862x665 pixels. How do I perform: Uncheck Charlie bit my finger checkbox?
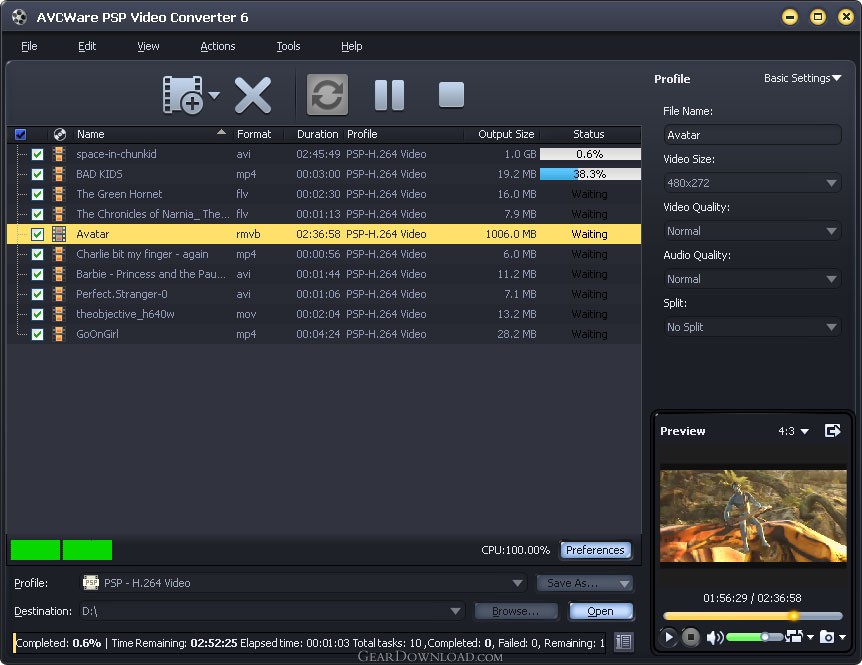37,254
